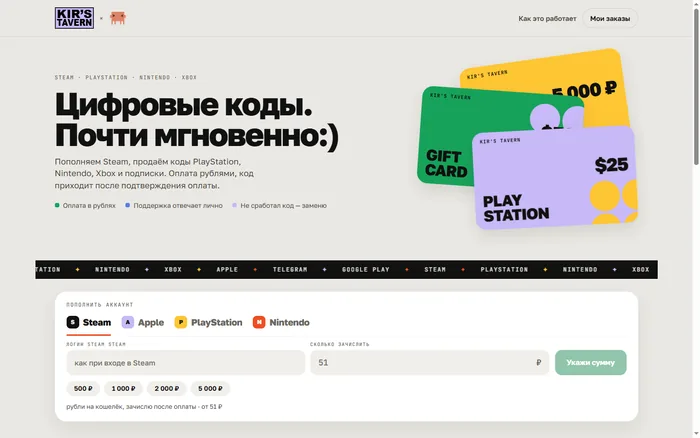Click the "Не сработал код — заменю" text
Screen dimensions: 700x438
[283, 205]
